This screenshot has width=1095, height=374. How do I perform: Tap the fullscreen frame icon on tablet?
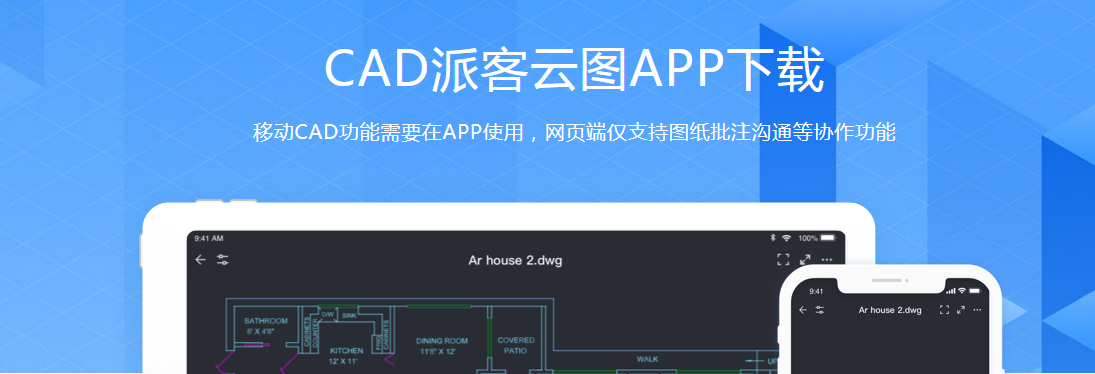click(x=783, y=260)
